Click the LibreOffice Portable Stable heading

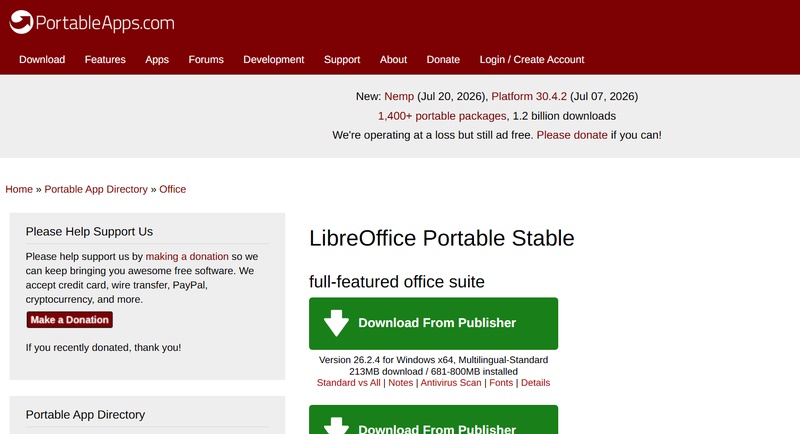pos(441,238)
